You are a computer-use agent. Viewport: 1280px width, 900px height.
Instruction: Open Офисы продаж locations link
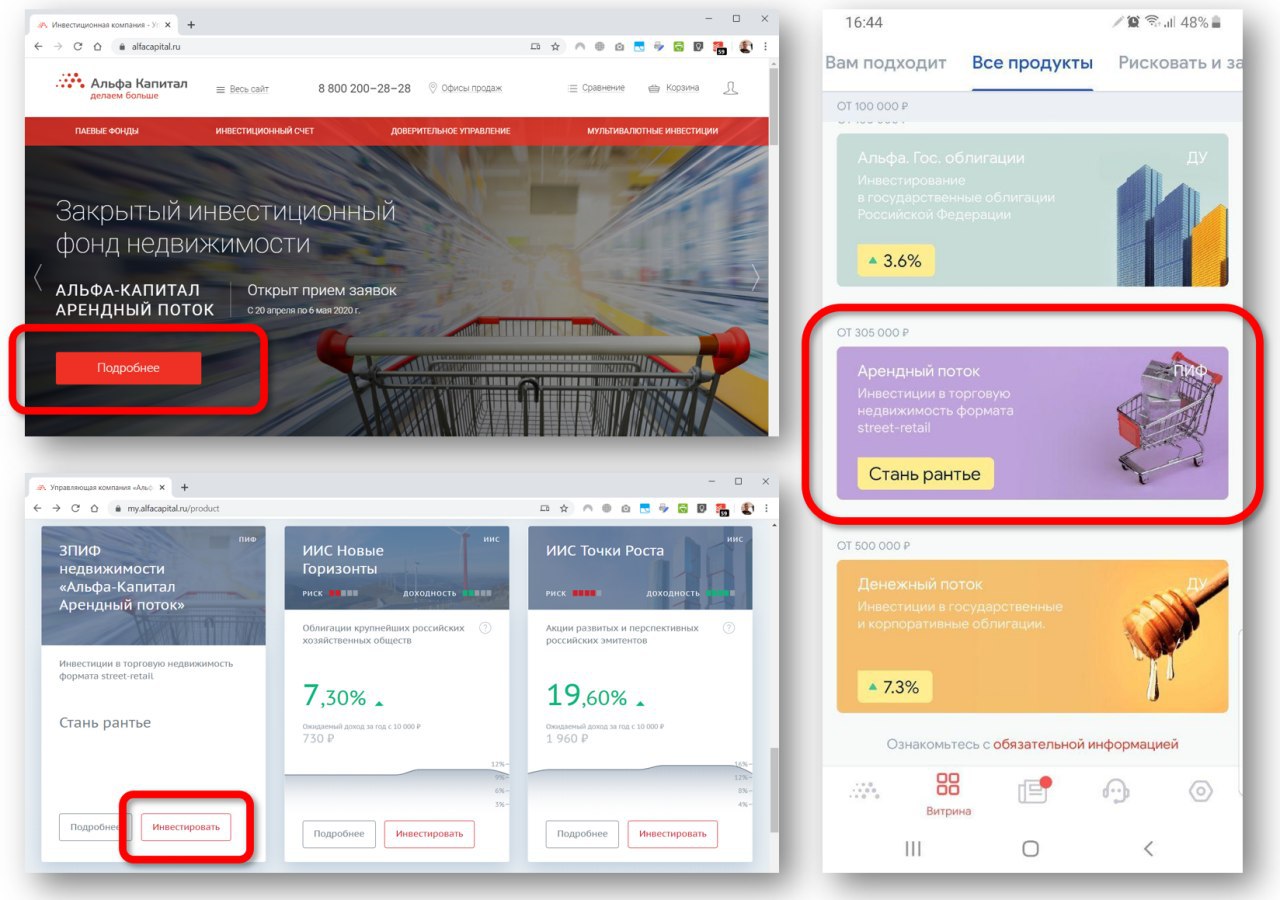pyautogui.click(x=465, y=88)
